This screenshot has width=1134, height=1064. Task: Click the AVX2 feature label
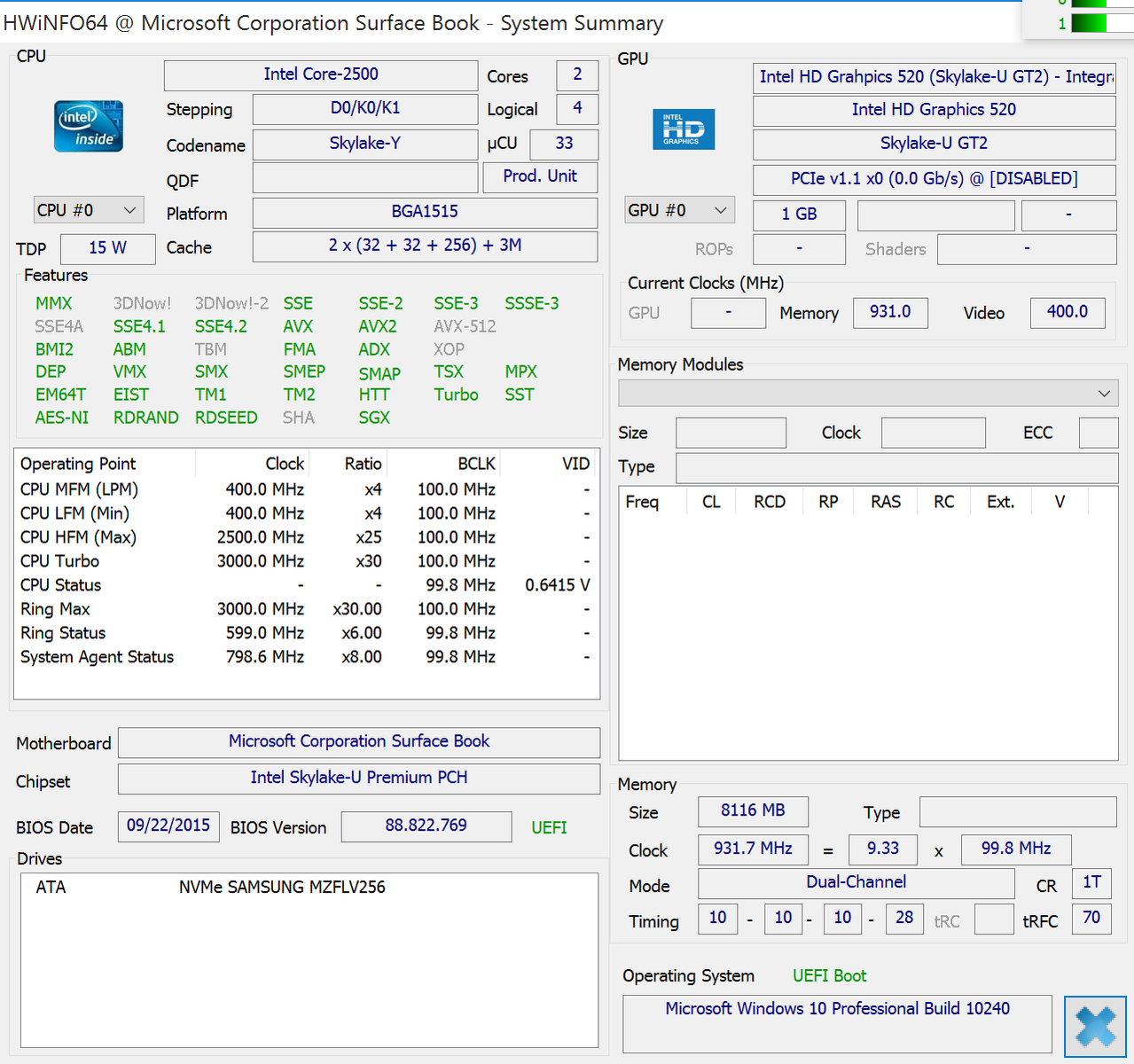point(378,326)
